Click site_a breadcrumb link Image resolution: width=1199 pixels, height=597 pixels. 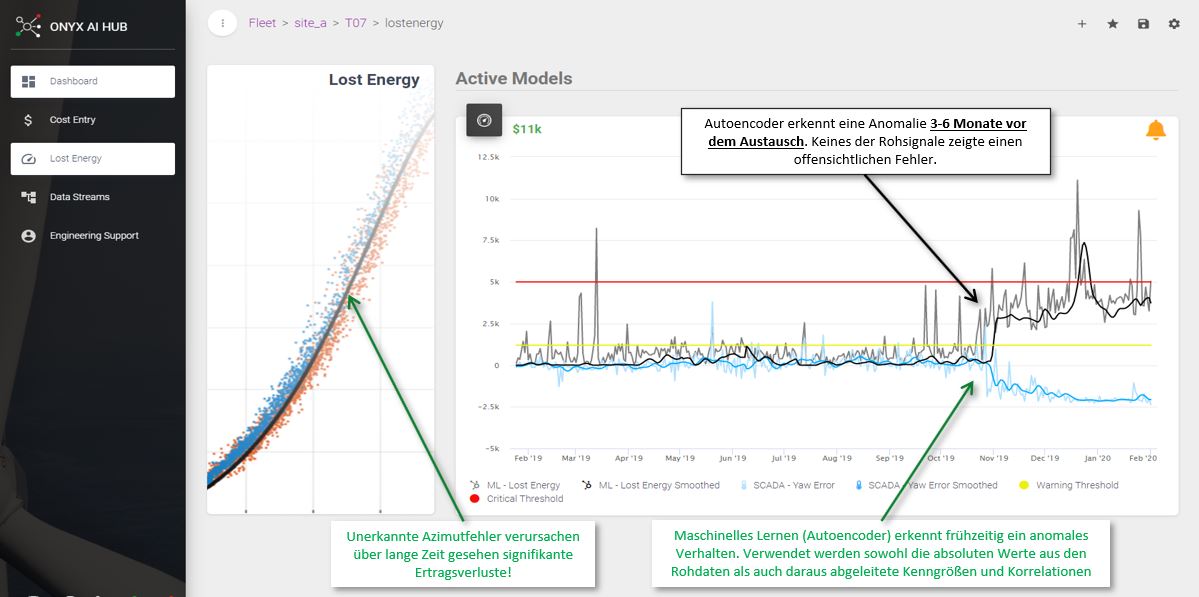tap(310, 23)
